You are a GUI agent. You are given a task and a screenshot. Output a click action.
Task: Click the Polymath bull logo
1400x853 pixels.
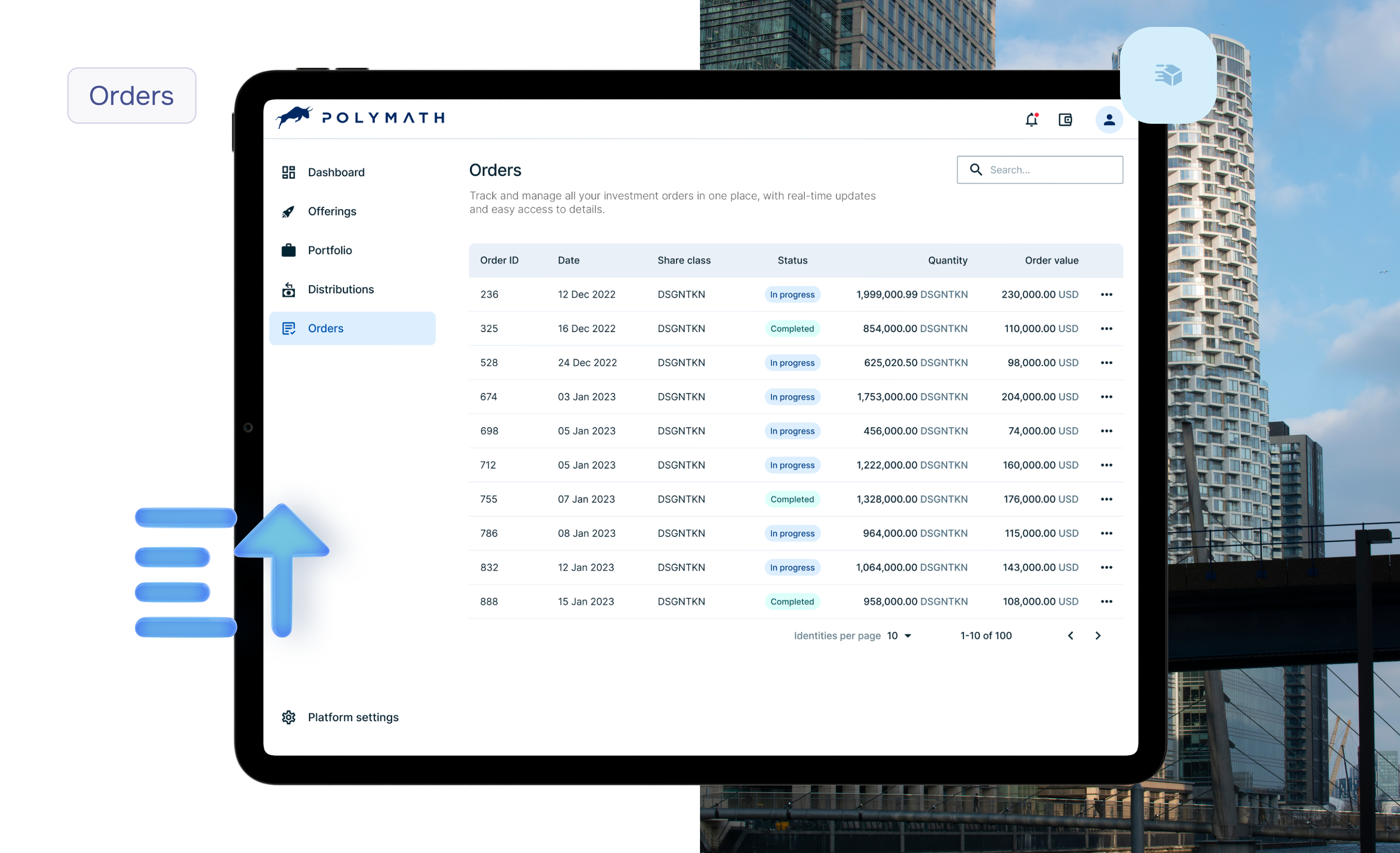tap(294, 117)
